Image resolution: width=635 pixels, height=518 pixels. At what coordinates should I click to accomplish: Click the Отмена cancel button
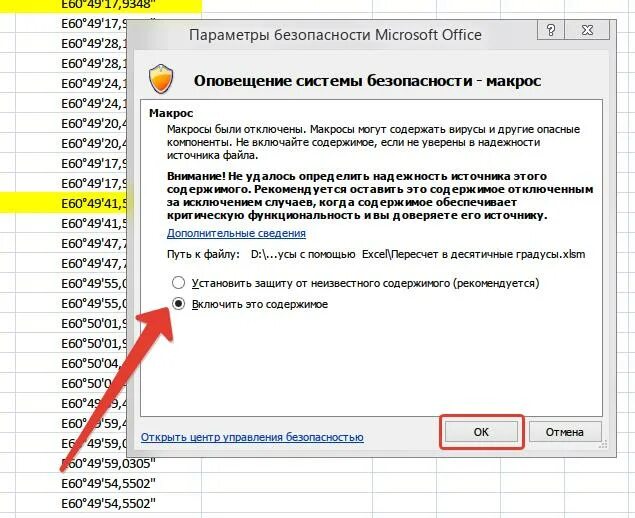click(565, 432)
